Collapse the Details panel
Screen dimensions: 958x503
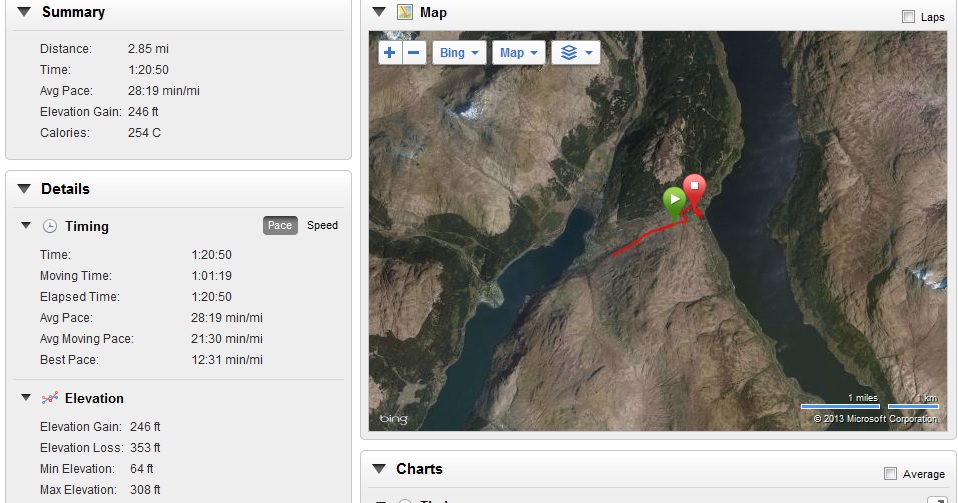23,189
